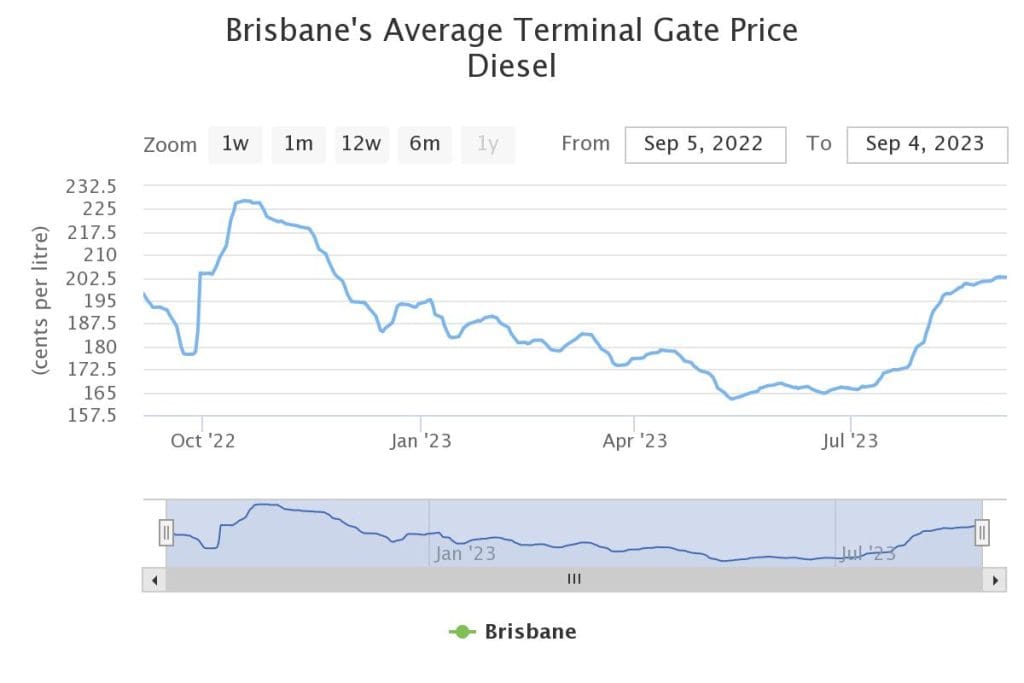Screen dimensions: 1024x683
Task: Click the green Brisbane legend marker
Action: 460,631
